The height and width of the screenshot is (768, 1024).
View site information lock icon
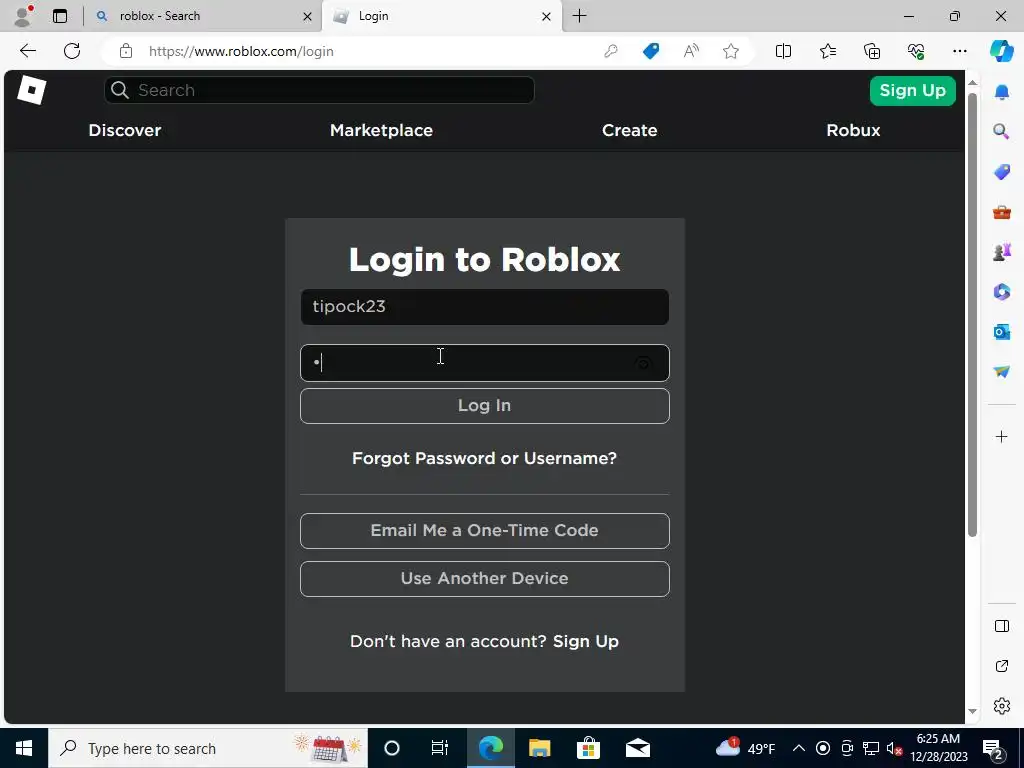(126, 51)
